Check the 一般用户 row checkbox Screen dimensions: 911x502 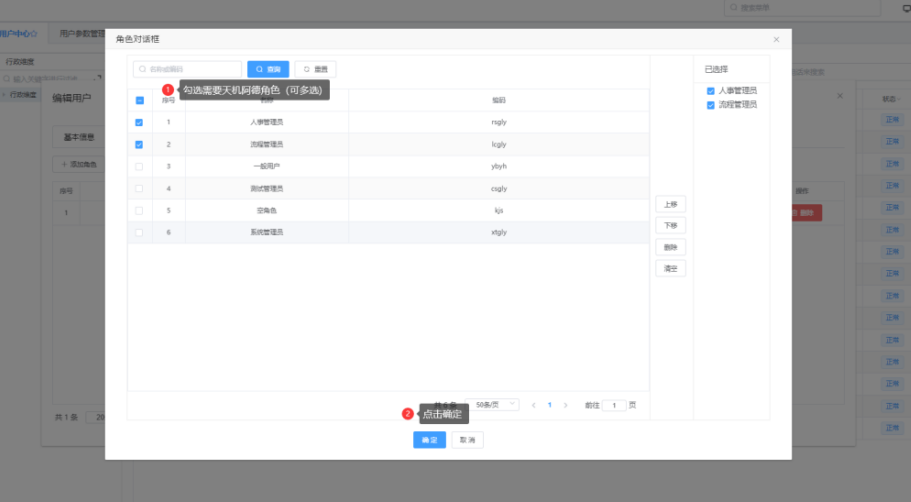coord(139,167)
